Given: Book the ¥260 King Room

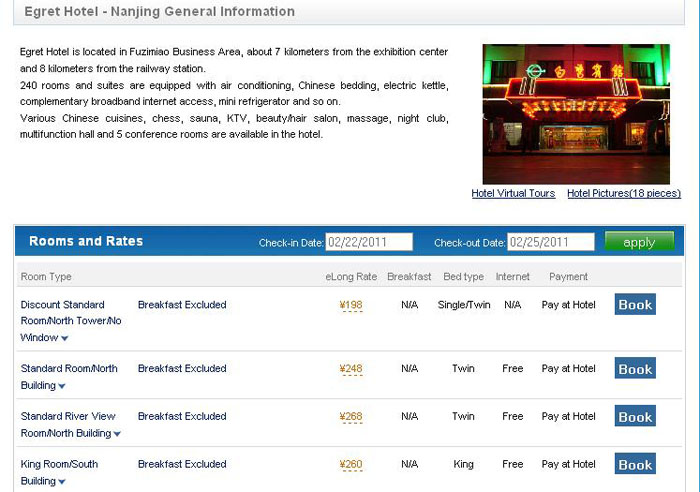Looking at the screenshot, I should point(635,463).
